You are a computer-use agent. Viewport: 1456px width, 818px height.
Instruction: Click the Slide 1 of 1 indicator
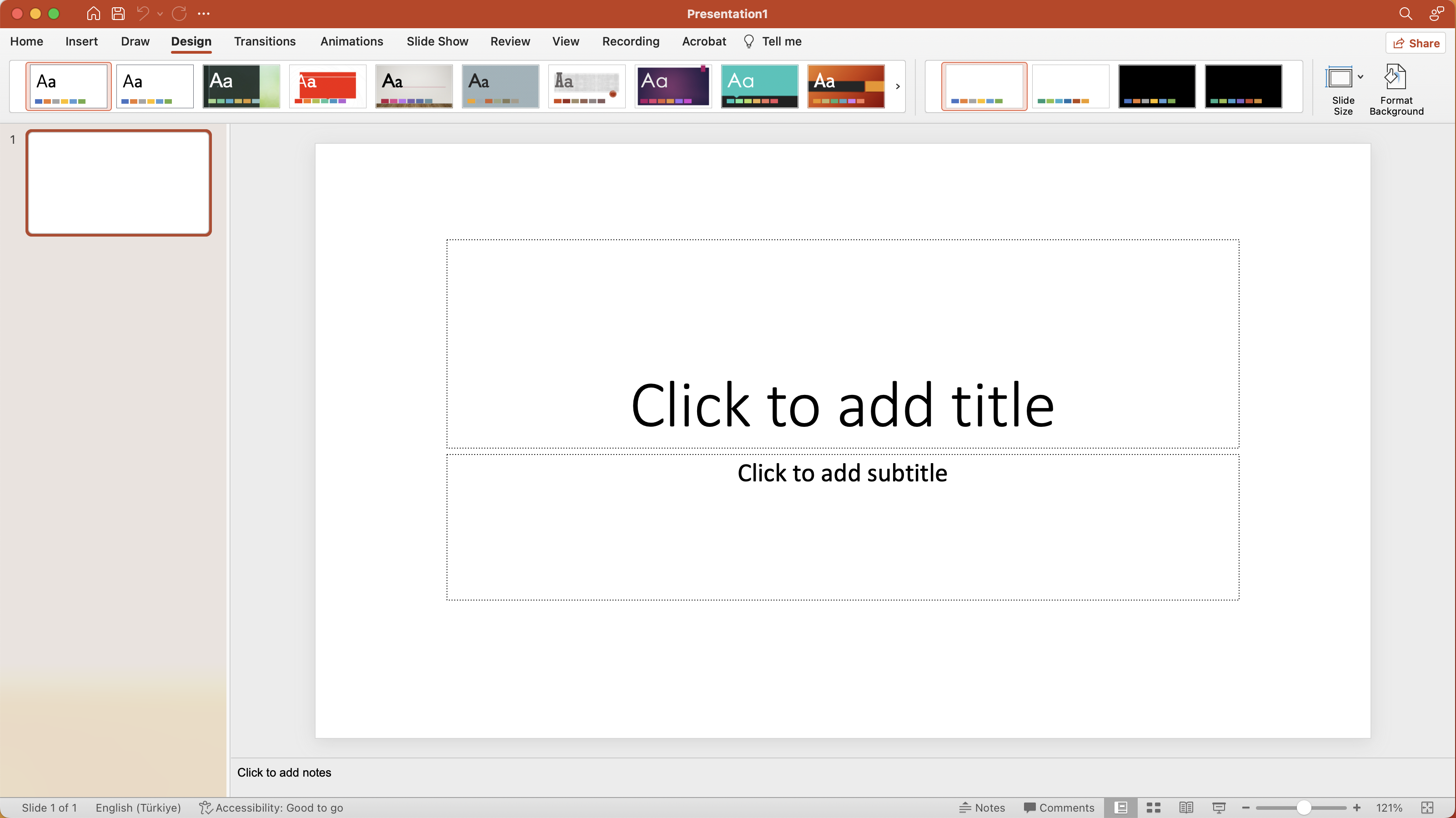[49, 807]
